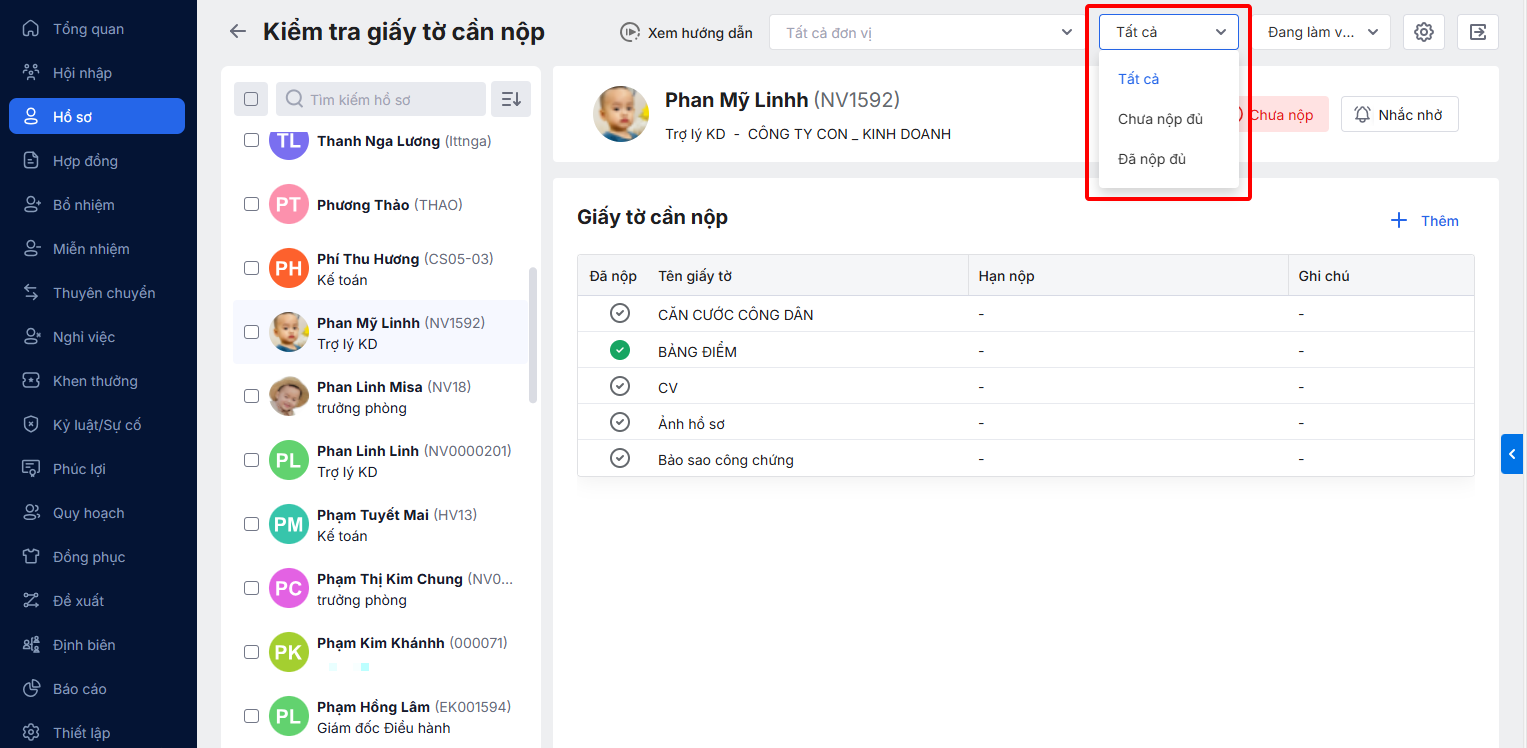Click Phan Linh Misa's avatar photo in list

(289, 396)
